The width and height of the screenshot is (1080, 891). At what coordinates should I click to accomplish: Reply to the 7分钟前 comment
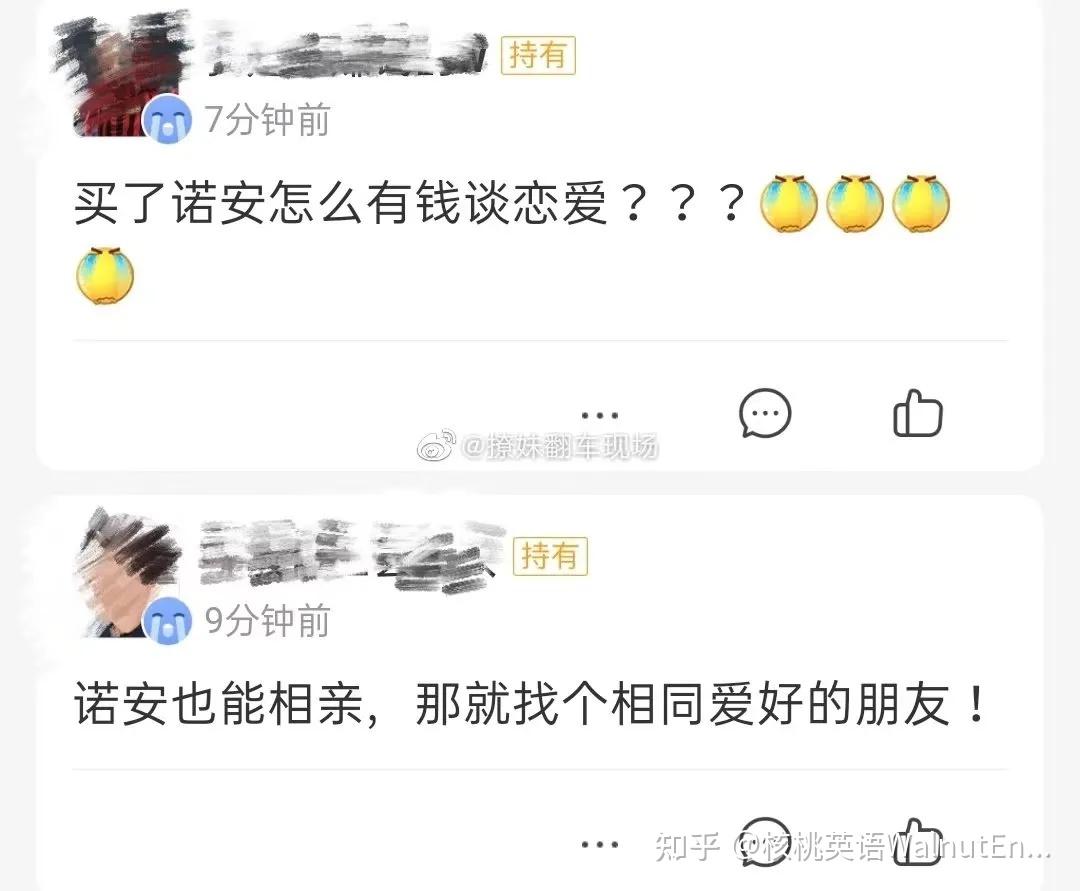765,413
